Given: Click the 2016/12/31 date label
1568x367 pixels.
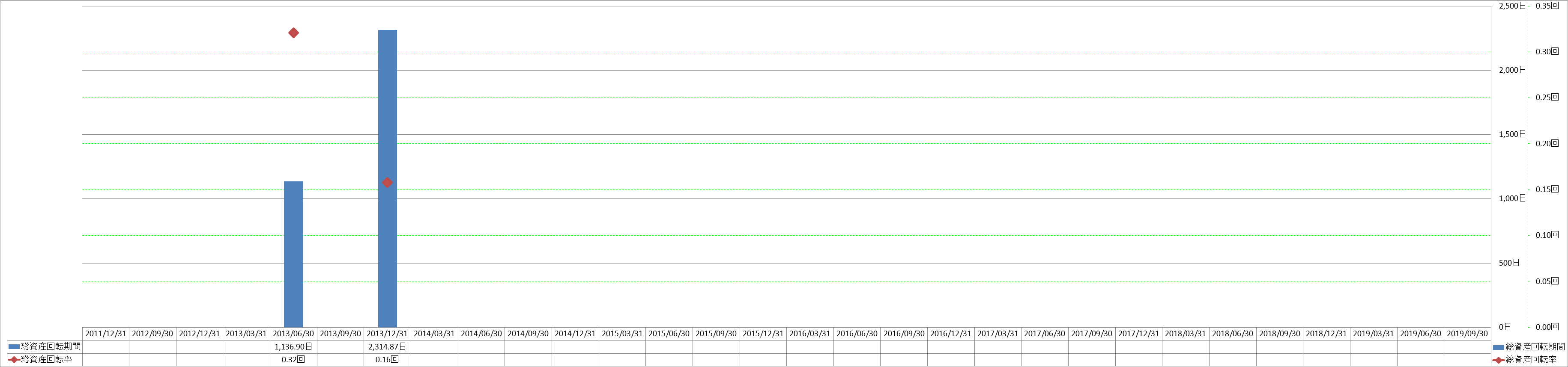Looking at the screenshot, I should (951, 334).
